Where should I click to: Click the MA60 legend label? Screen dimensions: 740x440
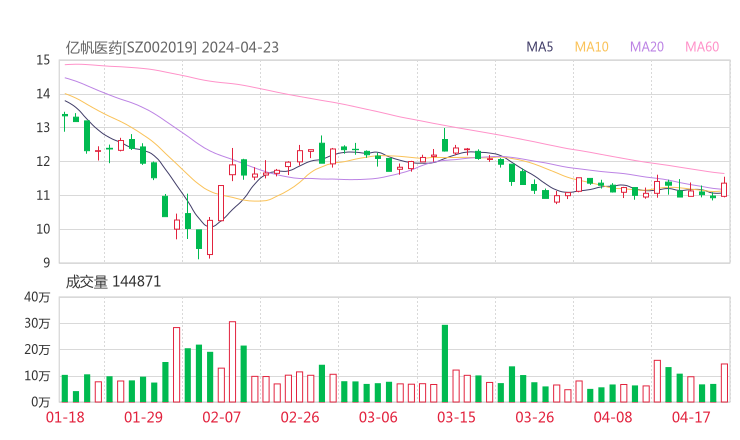coord(702,47)
